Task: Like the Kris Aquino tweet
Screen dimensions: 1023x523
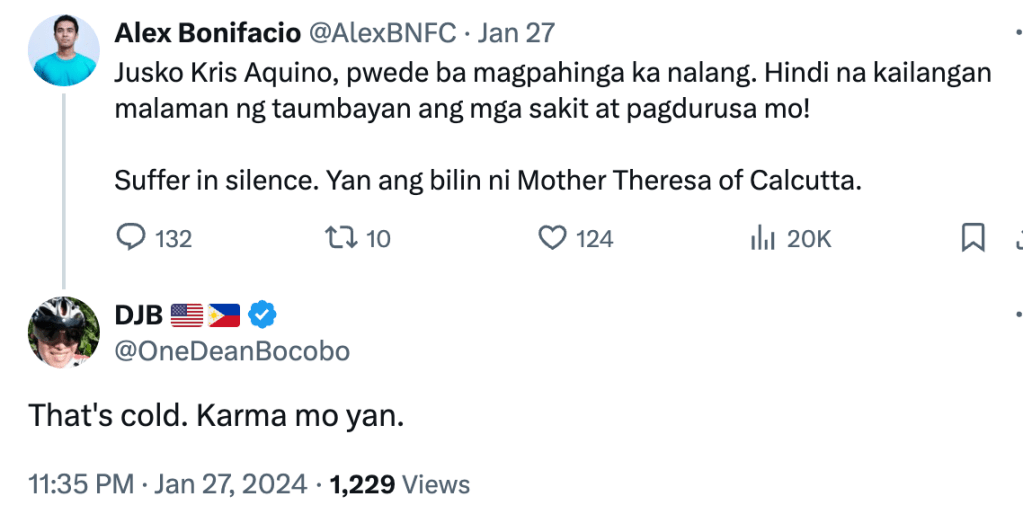Action: (x=553, y=238)
